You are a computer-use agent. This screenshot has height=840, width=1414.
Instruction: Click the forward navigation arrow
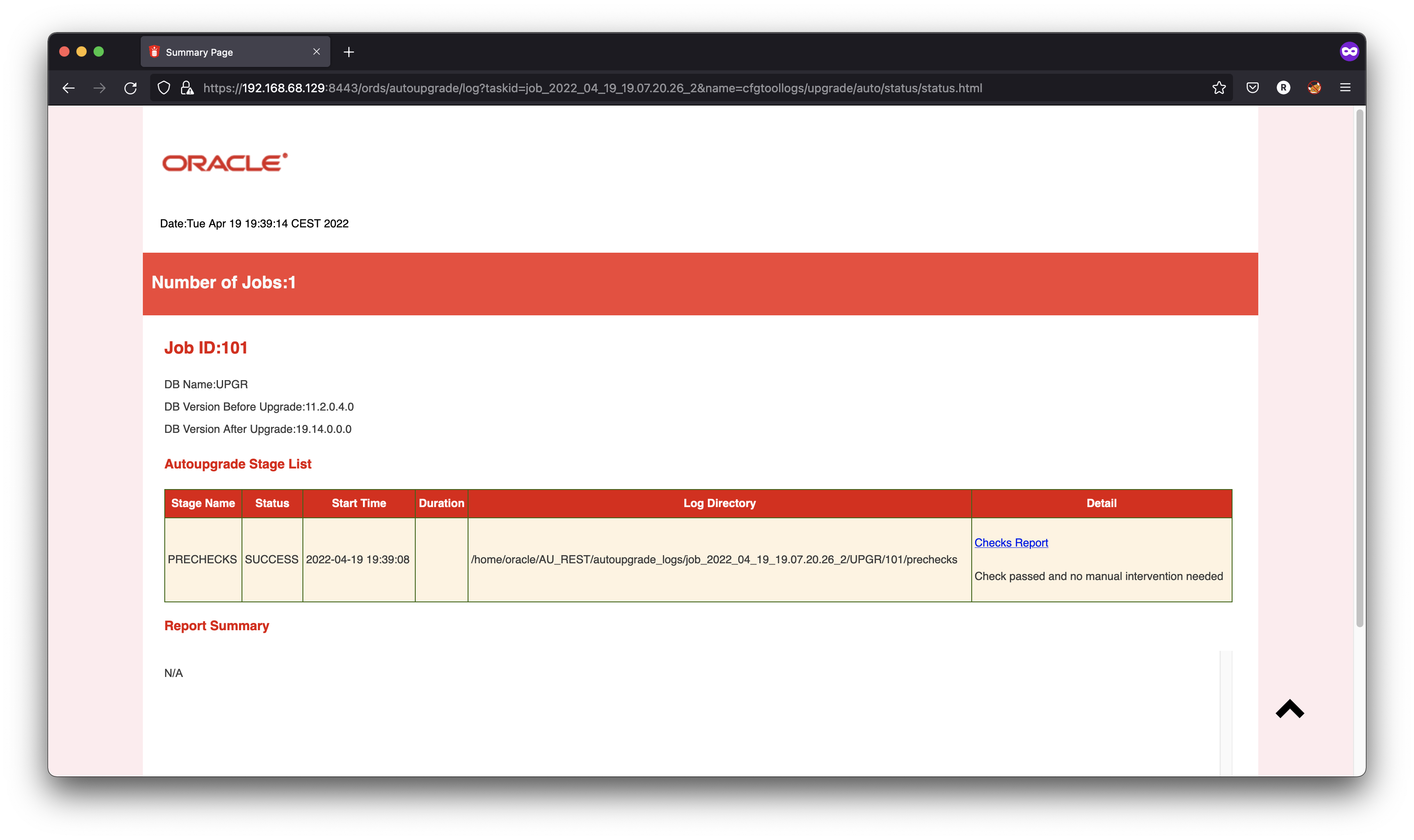click(x=100, y=88)
